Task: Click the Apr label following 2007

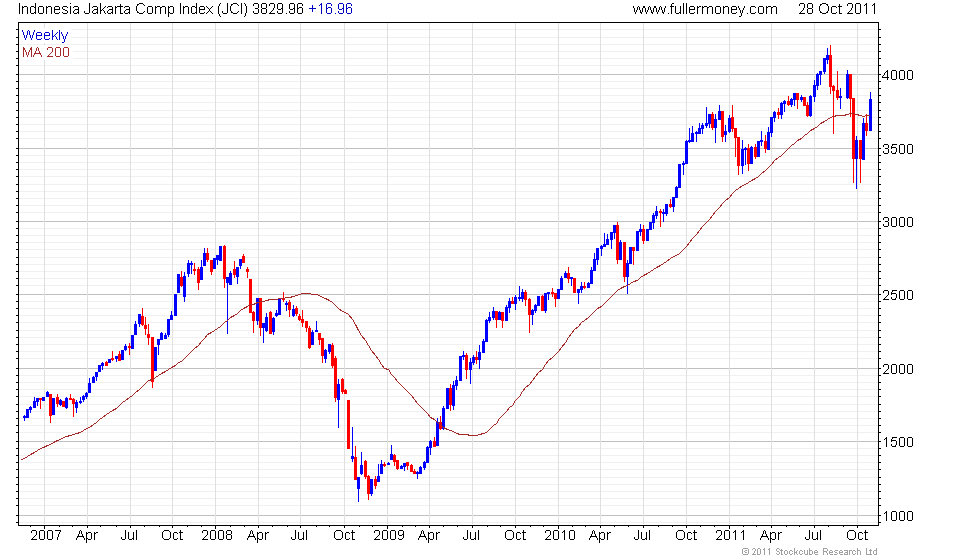Action: click(x=87, y=536)
